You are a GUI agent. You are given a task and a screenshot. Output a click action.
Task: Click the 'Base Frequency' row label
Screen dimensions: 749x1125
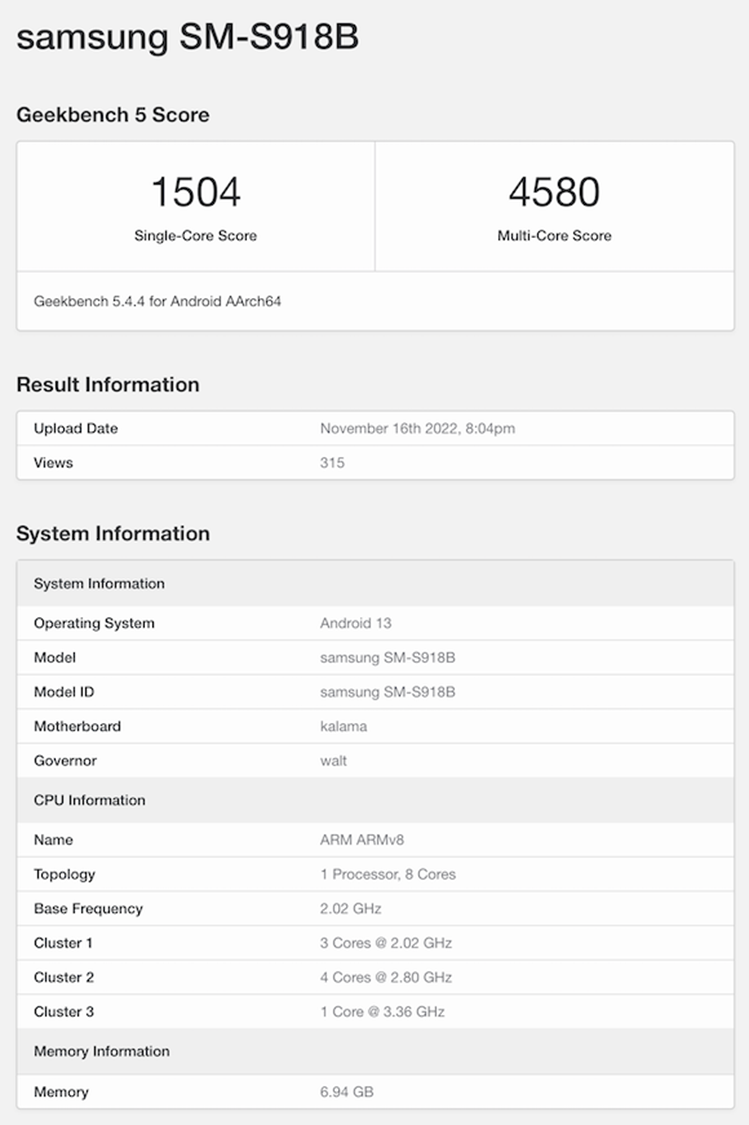click(x=88, y=909)
